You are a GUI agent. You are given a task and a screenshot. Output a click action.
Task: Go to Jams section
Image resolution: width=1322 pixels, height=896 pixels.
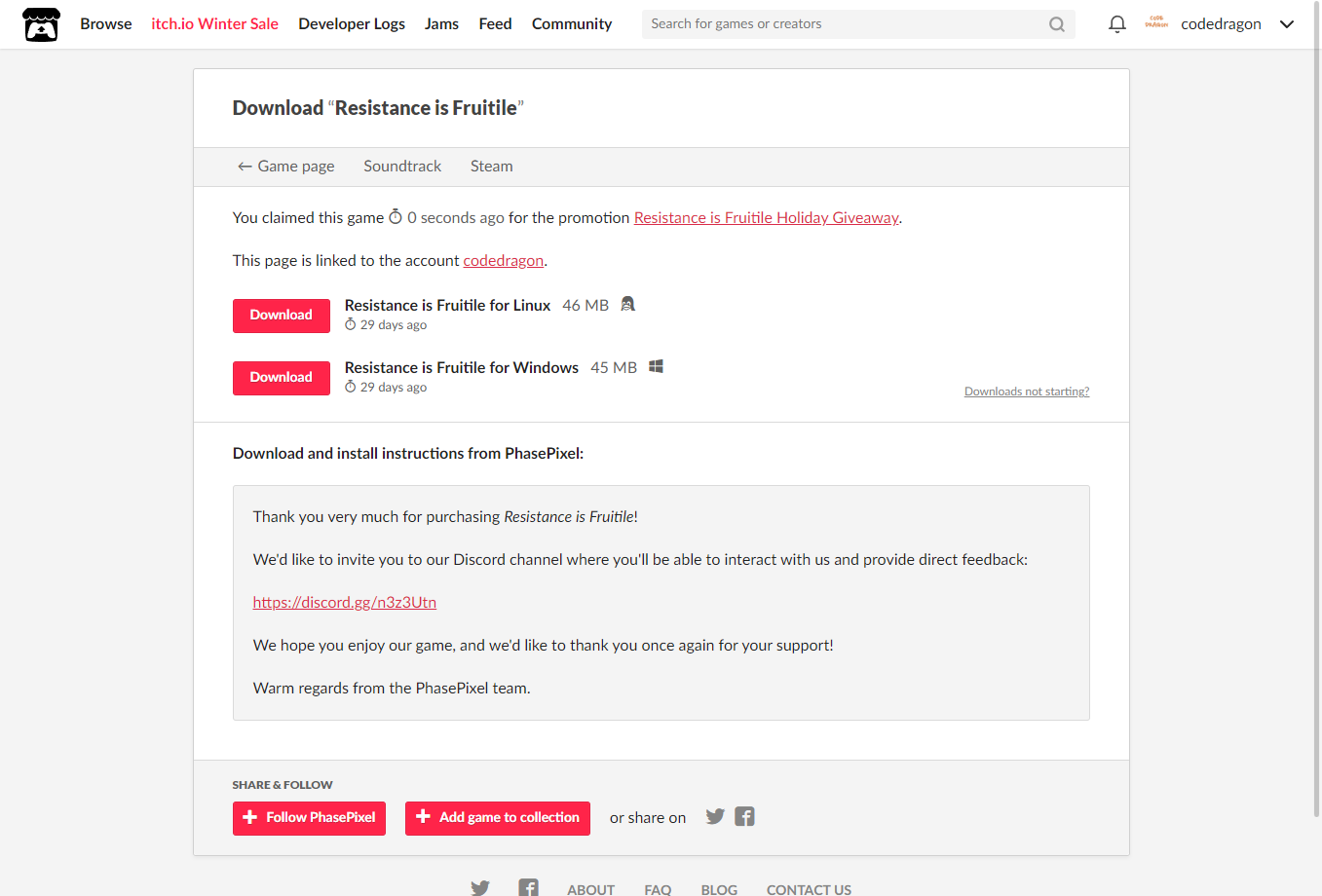pyautogui.click(x=441, y=23)
